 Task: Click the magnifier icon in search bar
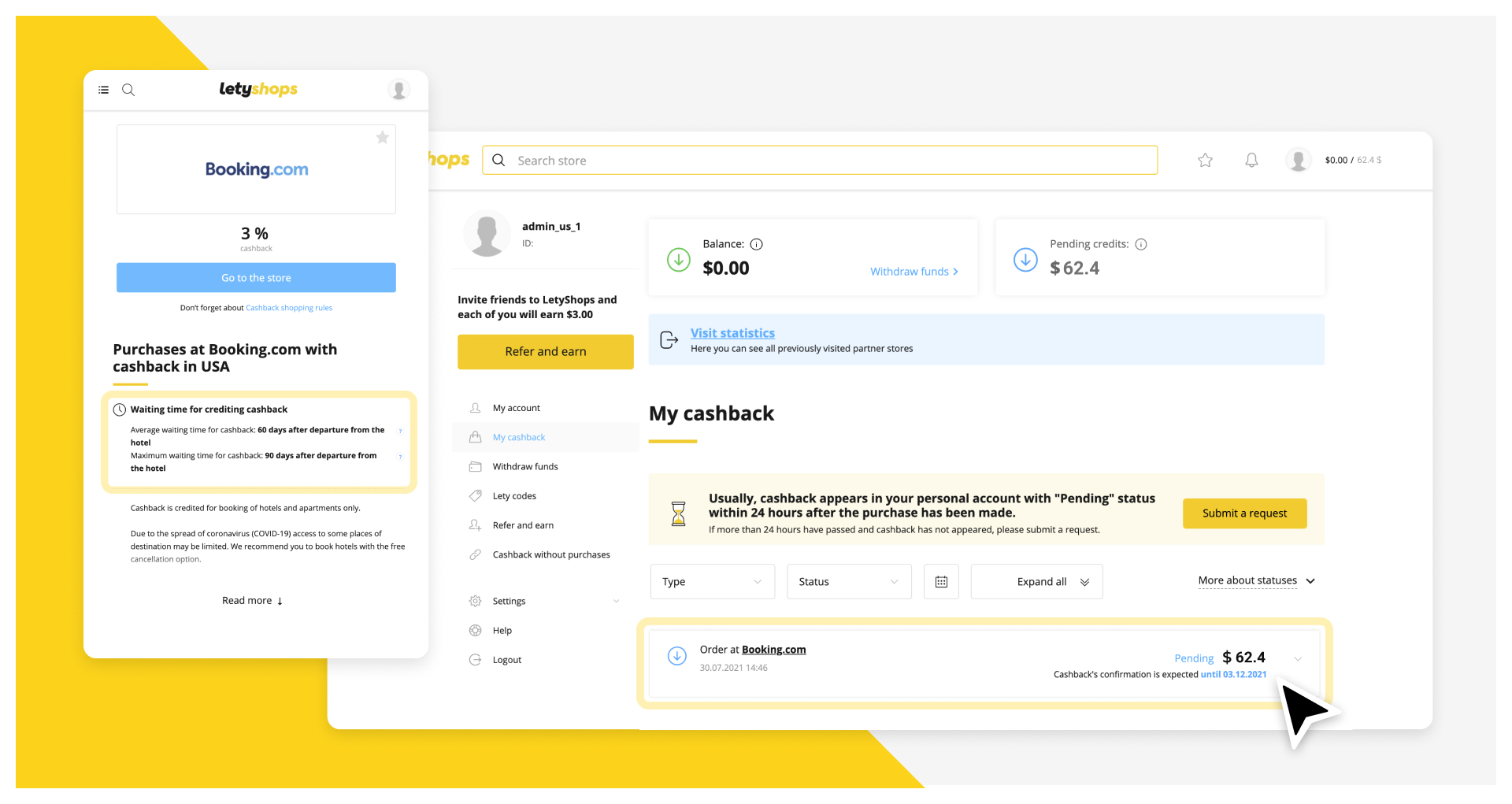pyautogui.click(x=498, y=160)
